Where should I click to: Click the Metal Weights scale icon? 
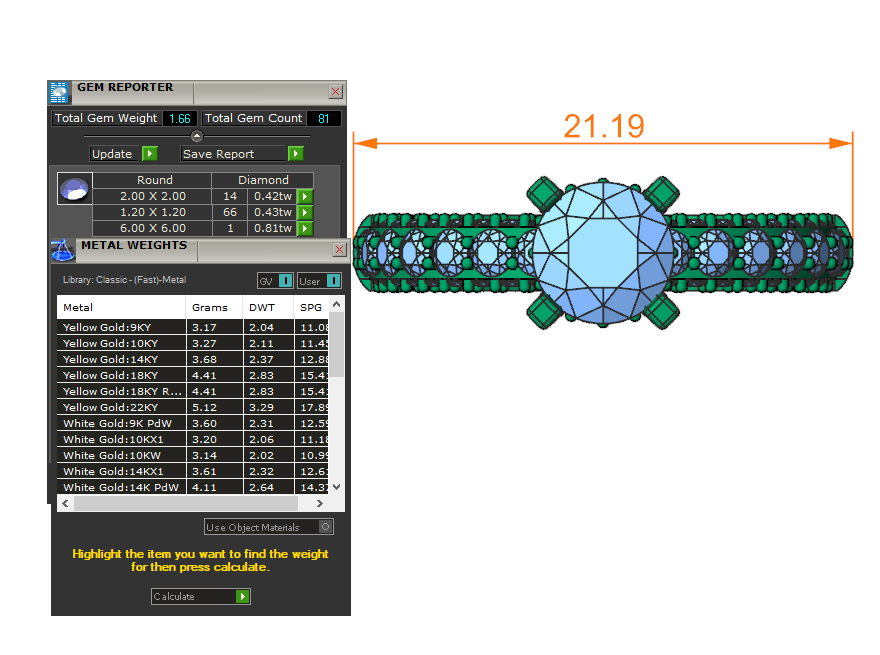click(62, 248)
